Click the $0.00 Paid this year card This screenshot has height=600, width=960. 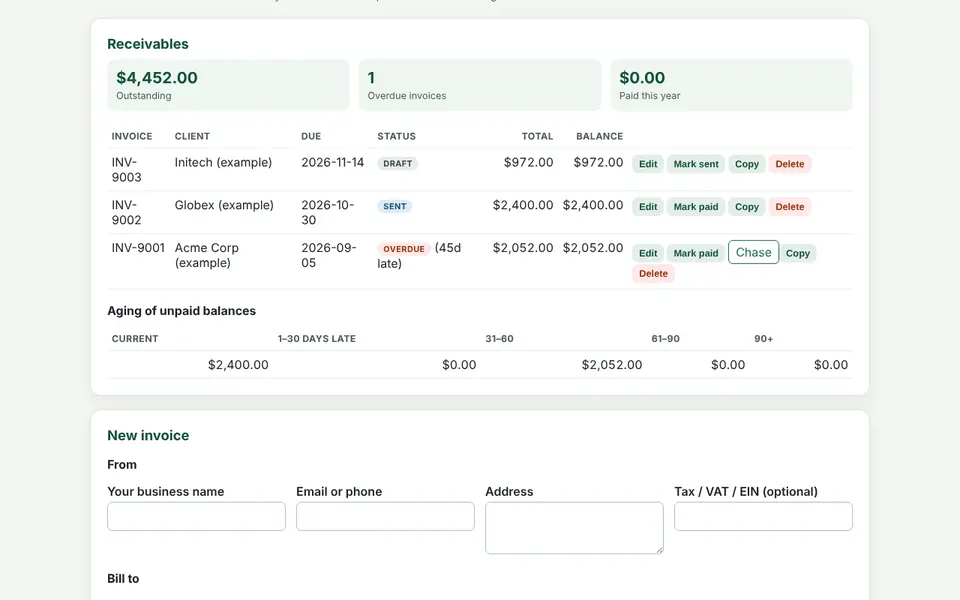732,85
